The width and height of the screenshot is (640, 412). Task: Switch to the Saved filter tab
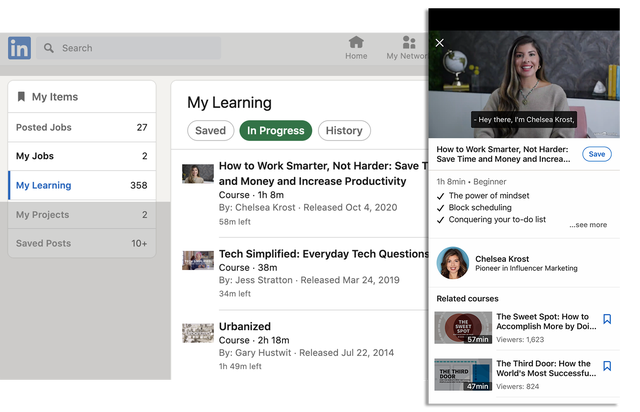click(x=211, y=131)
